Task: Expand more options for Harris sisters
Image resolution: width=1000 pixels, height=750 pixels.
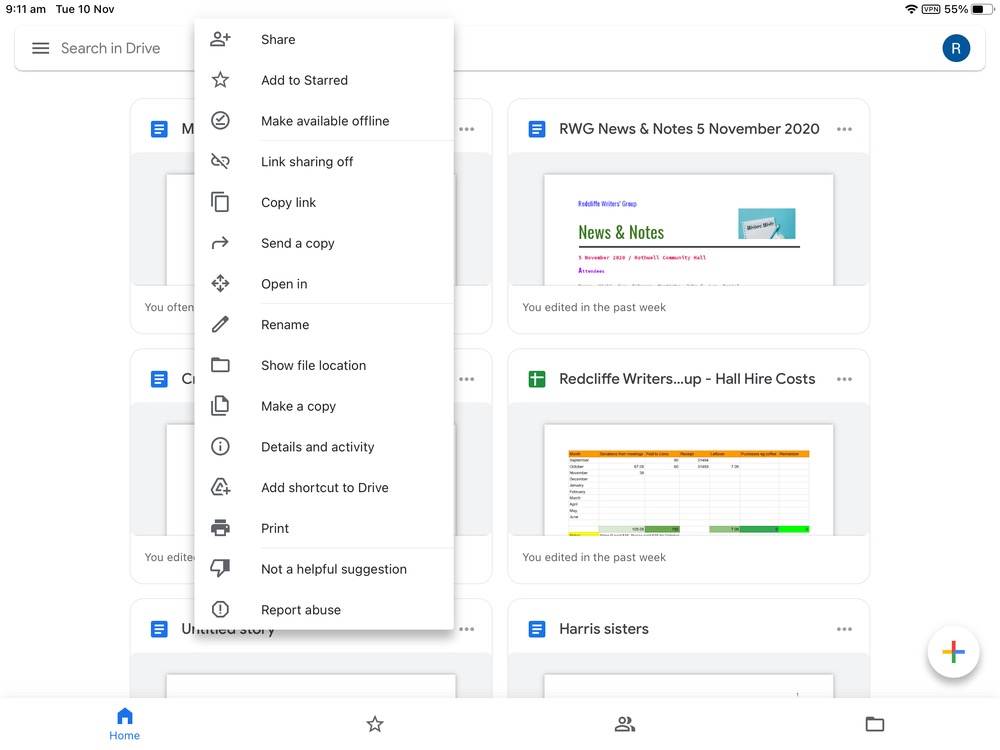Action: 844,629
